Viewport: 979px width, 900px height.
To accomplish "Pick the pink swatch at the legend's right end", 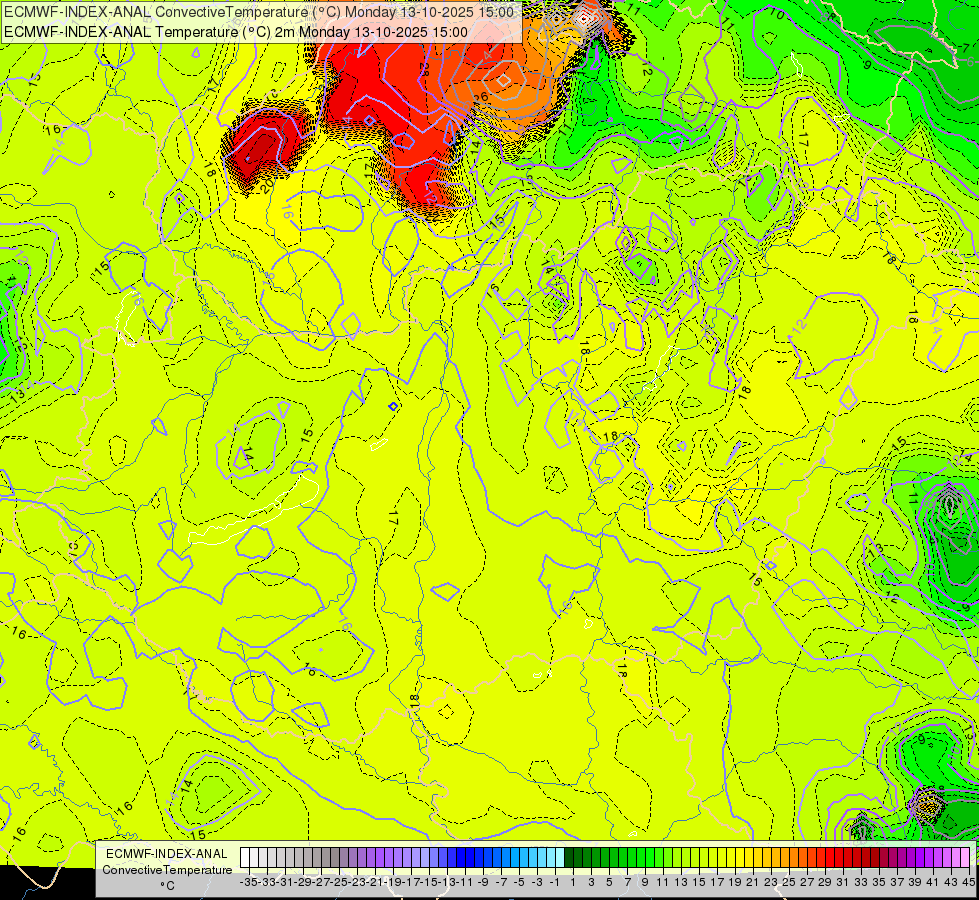I will [x=965, y=858].
